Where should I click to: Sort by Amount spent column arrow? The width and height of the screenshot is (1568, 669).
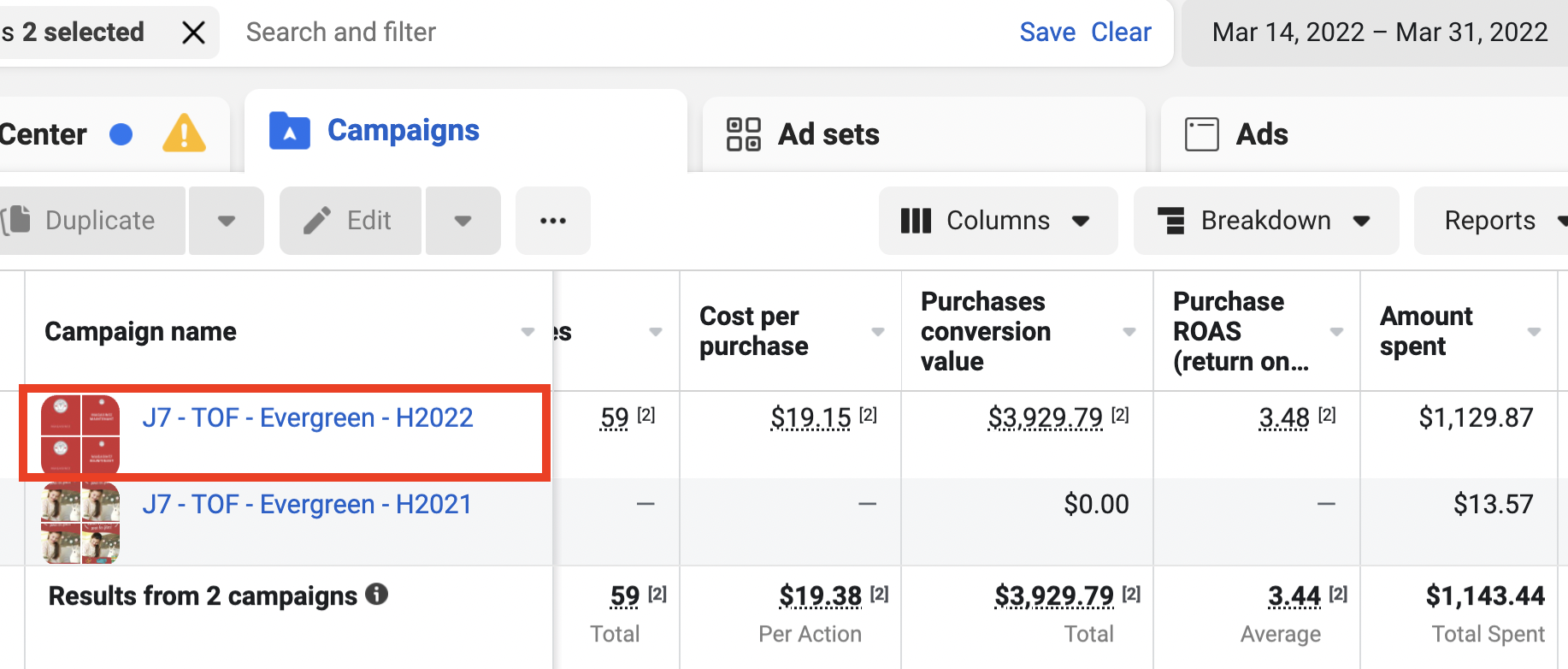[1534, 332]
